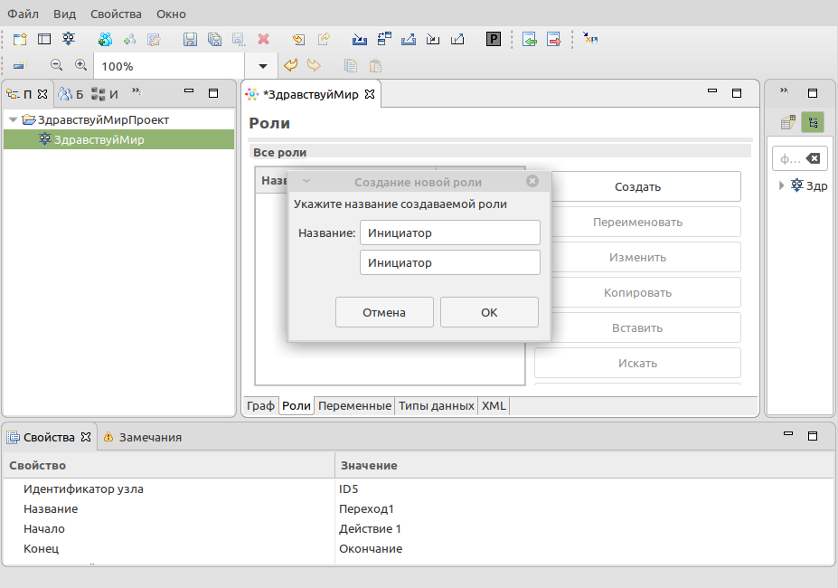This screenshot has width=838, height=588.
Task: Click OK in the new role dialog
Action: 489,312
